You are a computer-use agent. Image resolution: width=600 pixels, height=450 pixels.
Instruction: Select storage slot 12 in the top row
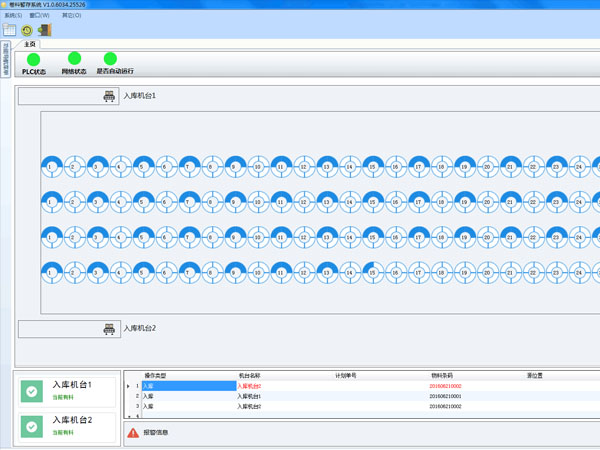(x=304, y=166)
